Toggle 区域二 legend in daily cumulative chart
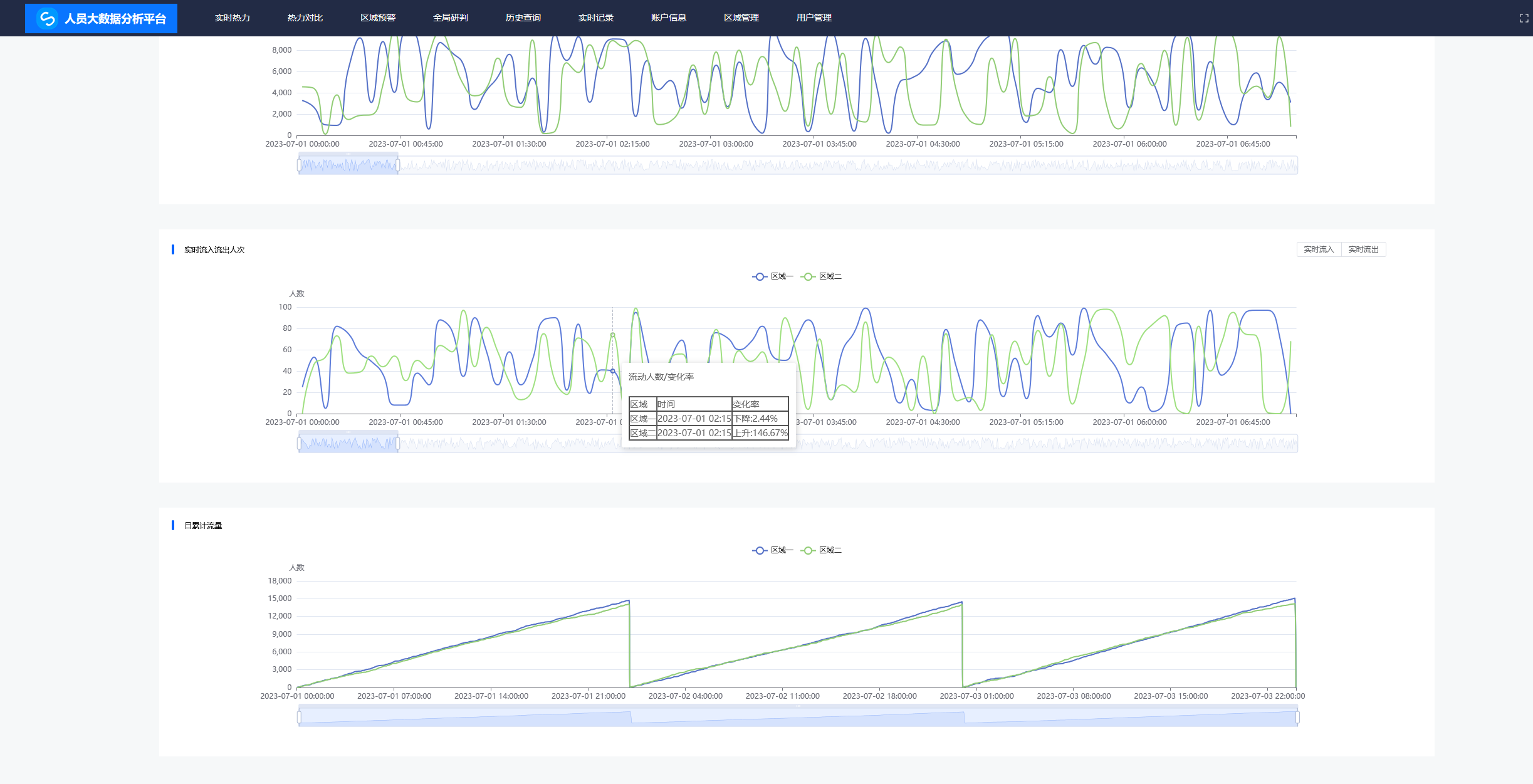The height and width of the screenshot is (784, 1533). [x=821, y=550]
